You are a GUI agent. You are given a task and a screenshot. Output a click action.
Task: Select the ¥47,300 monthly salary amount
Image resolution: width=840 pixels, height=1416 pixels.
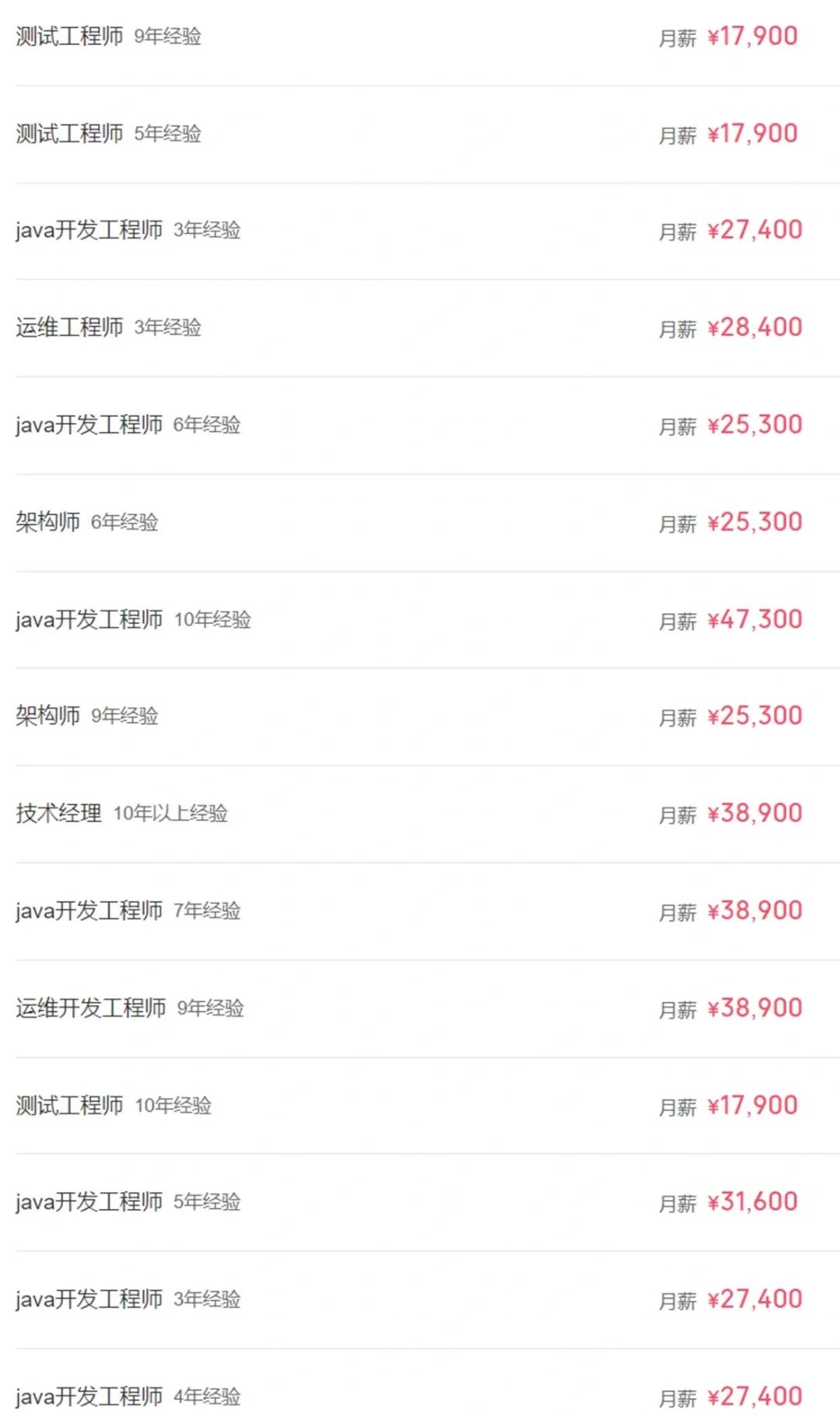coord(754,620)
